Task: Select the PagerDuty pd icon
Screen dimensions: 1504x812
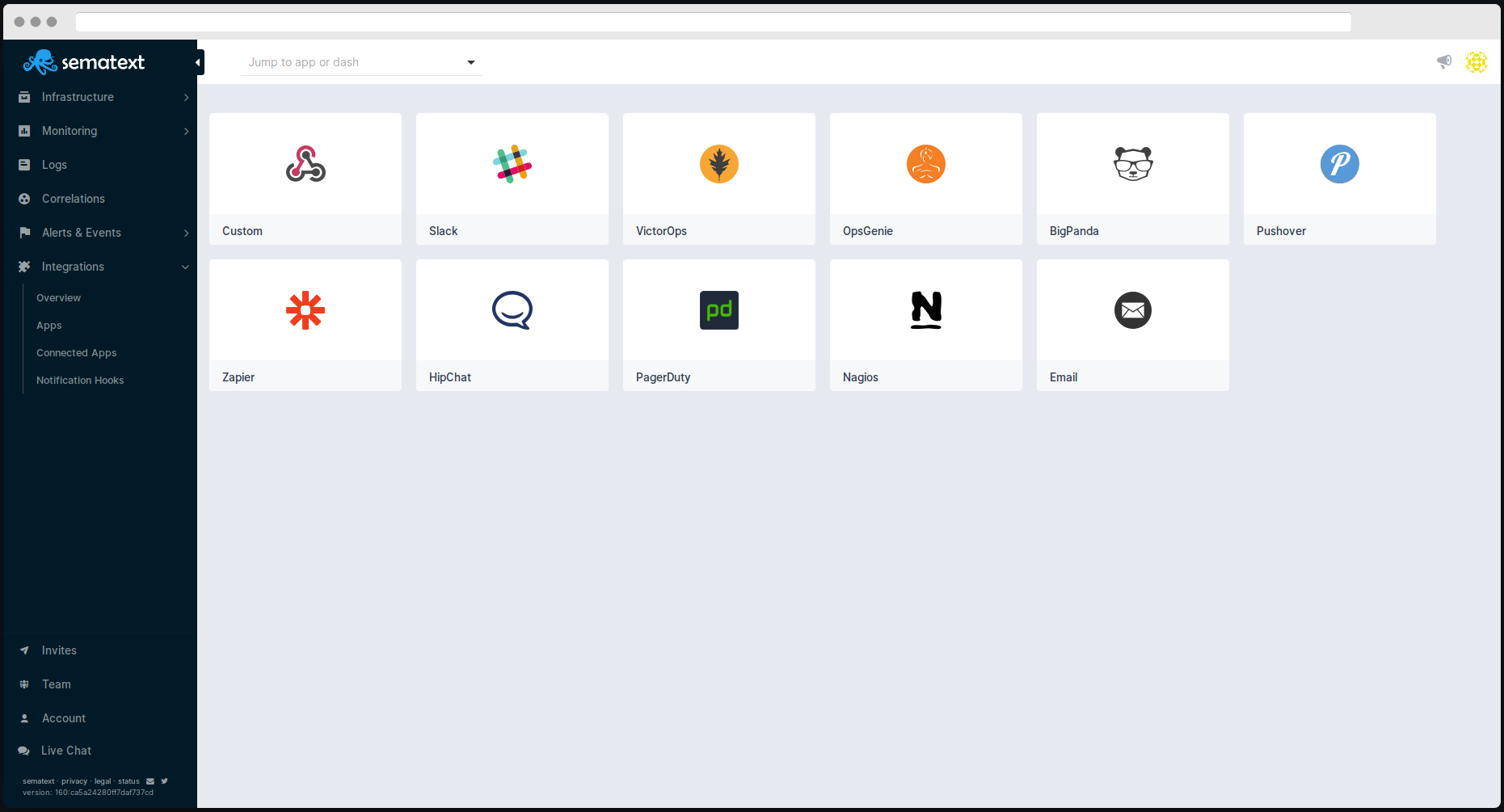Action: click(x=719, y=310)
